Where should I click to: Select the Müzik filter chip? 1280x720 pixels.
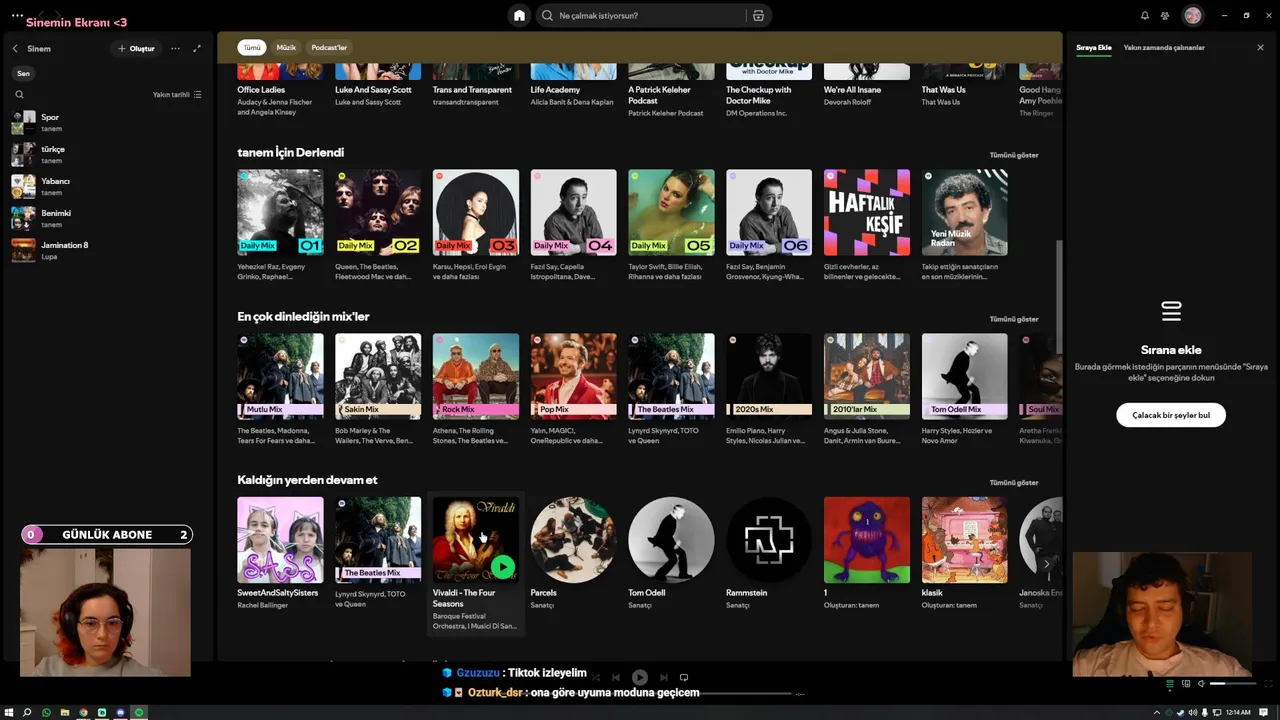tap(286, 47)
